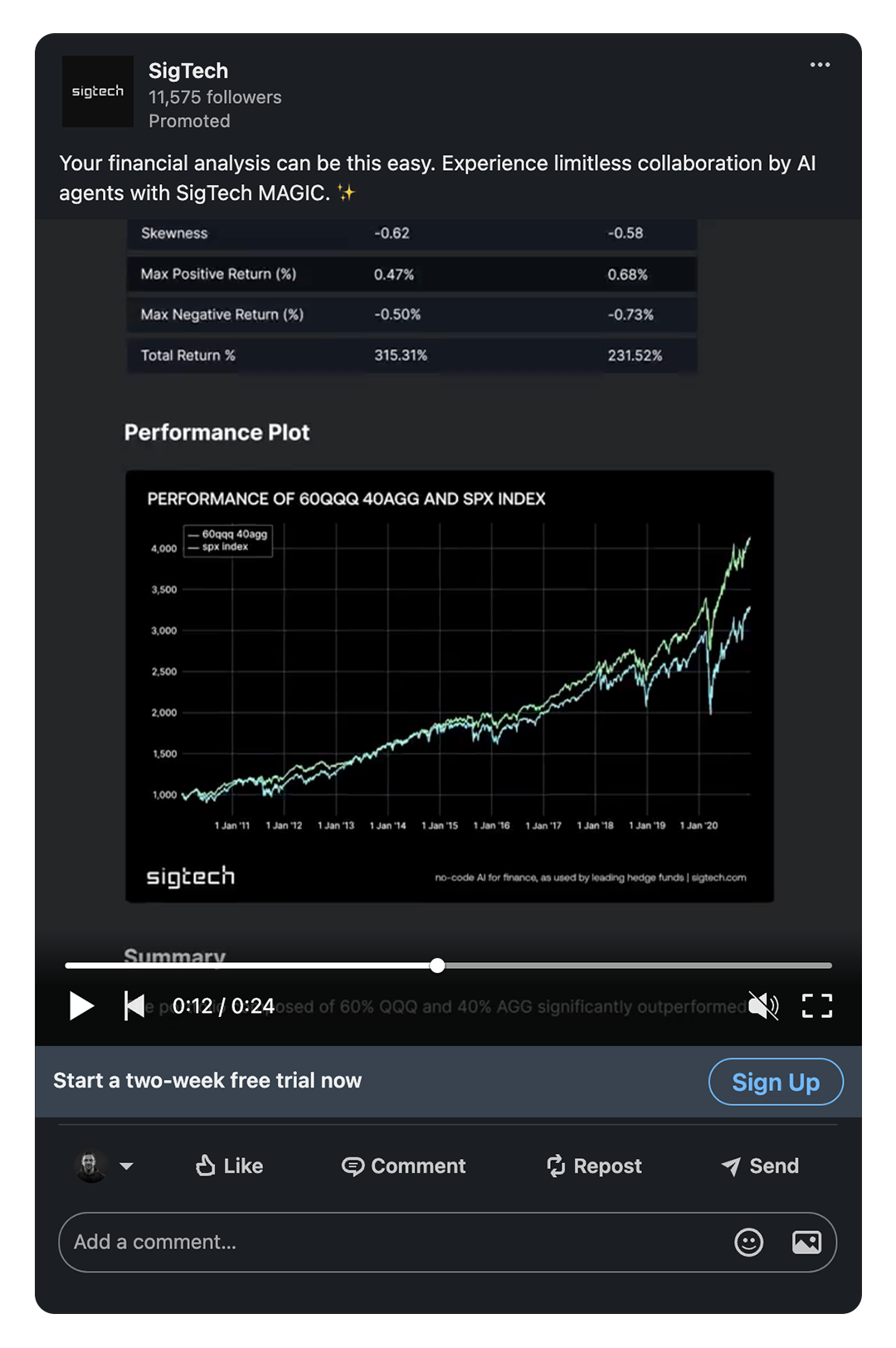Click the 231.52% value
Viewport: 896px width, 1348px height.
click(x=635, y=355)
